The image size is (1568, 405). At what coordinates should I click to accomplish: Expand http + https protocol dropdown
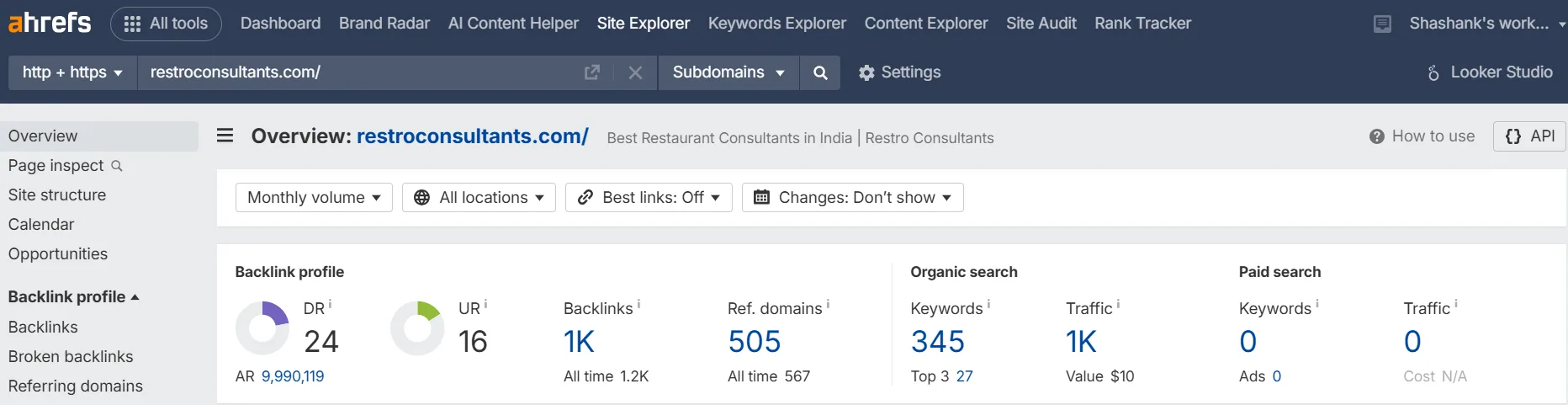73,72
